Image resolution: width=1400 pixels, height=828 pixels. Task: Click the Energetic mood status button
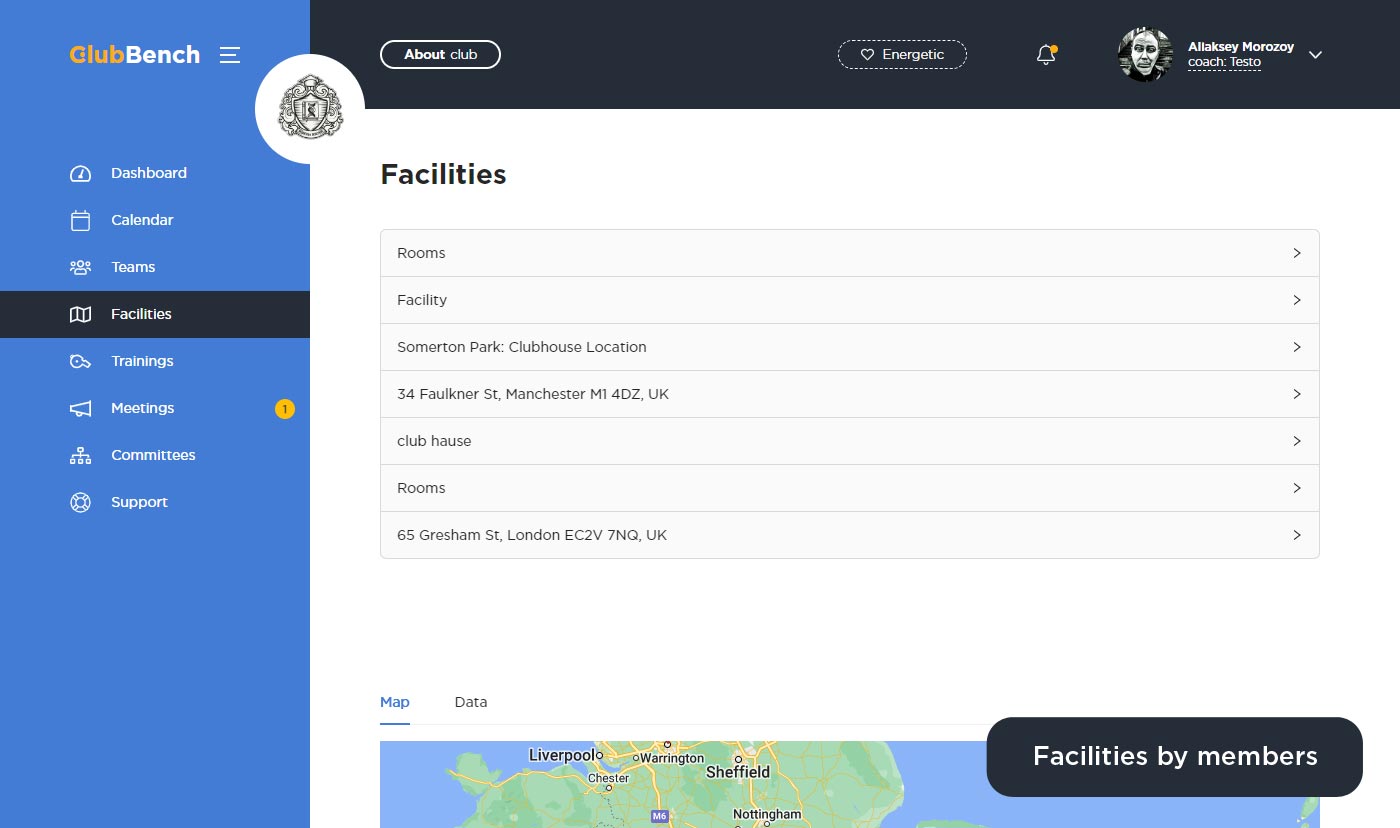click(x=902, y=55)
